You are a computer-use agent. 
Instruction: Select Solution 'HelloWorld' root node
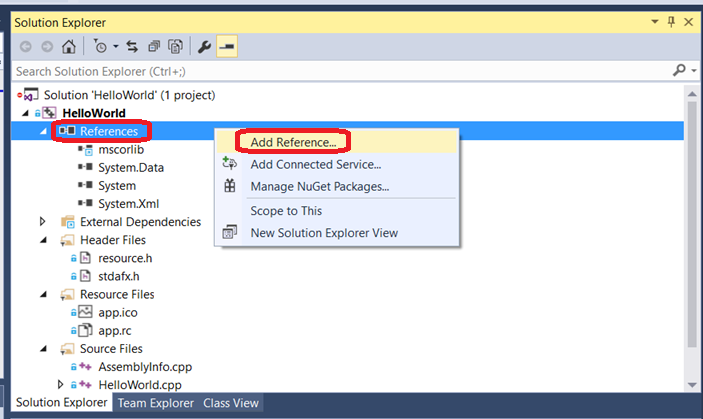click(x=130, y=95)
